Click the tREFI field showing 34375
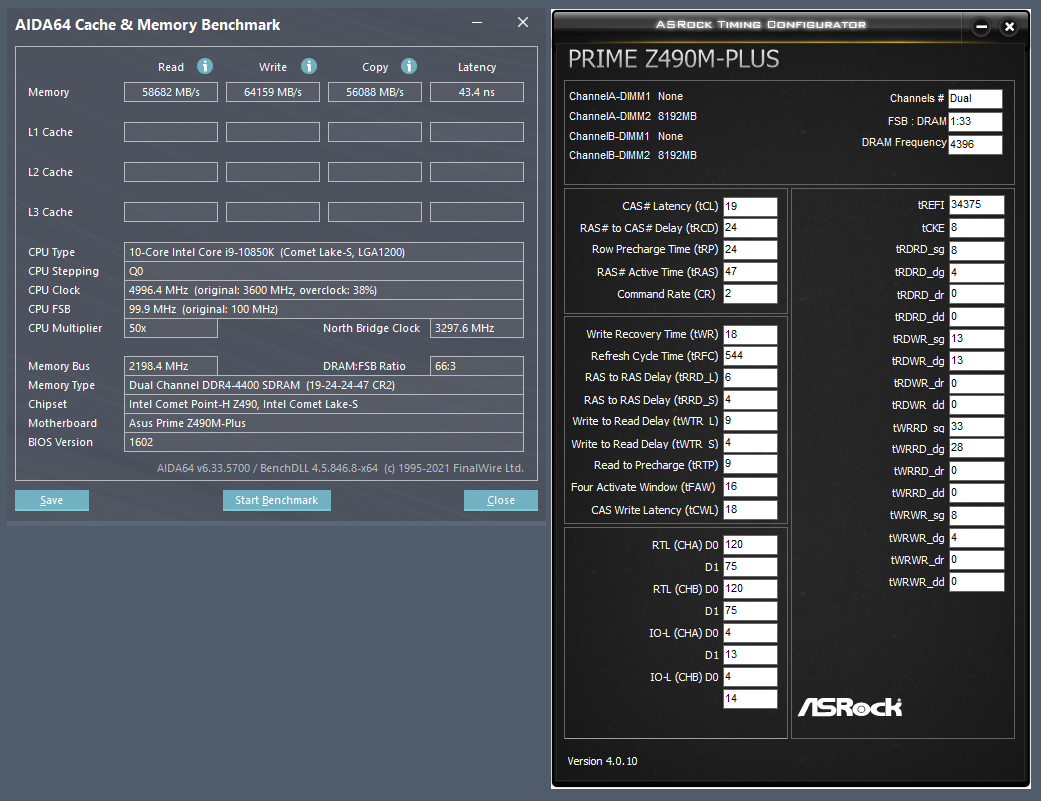This screenshot has height=801, width=1041. (977, 204)
